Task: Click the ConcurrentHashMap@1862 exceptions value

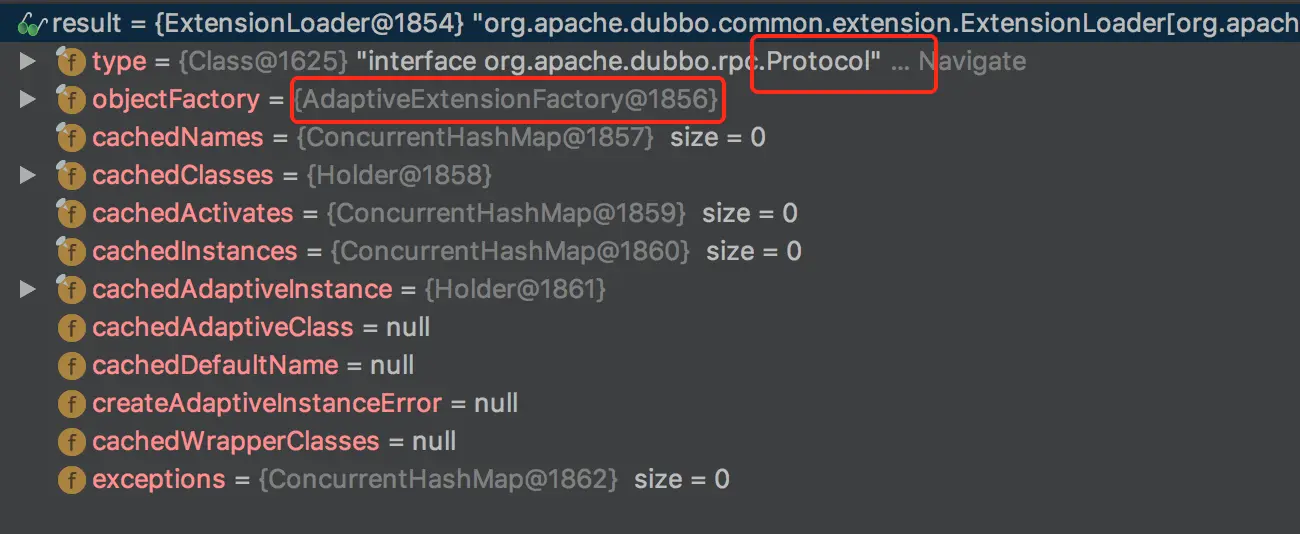Action: (438, 480)
